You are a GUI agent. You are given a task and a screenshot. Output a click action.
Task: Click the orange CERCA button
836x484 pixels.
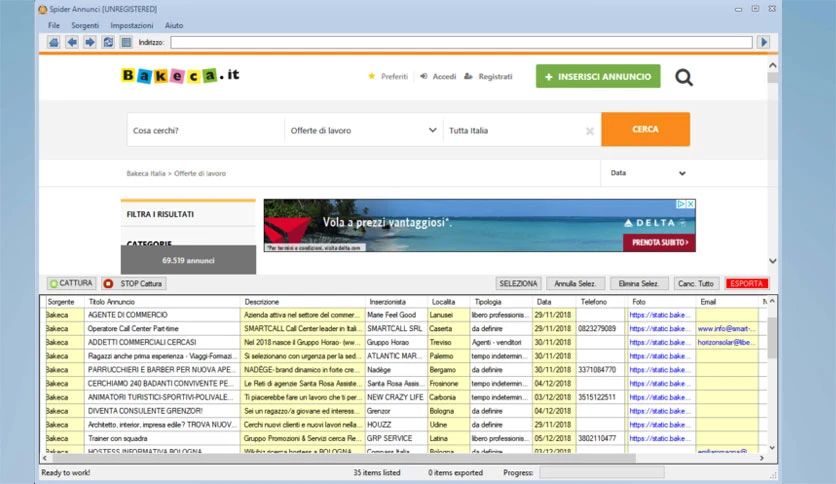tap(645, 129)
